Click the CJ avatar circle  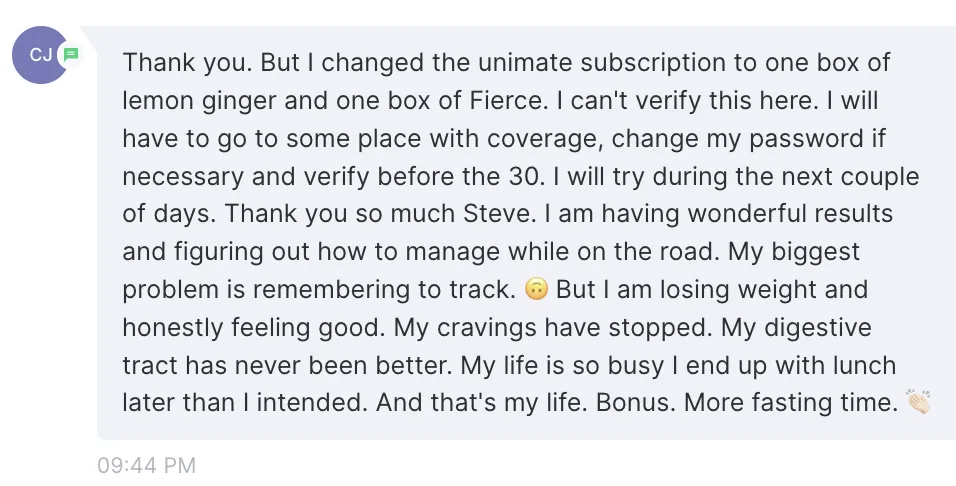tap(41, 55)
